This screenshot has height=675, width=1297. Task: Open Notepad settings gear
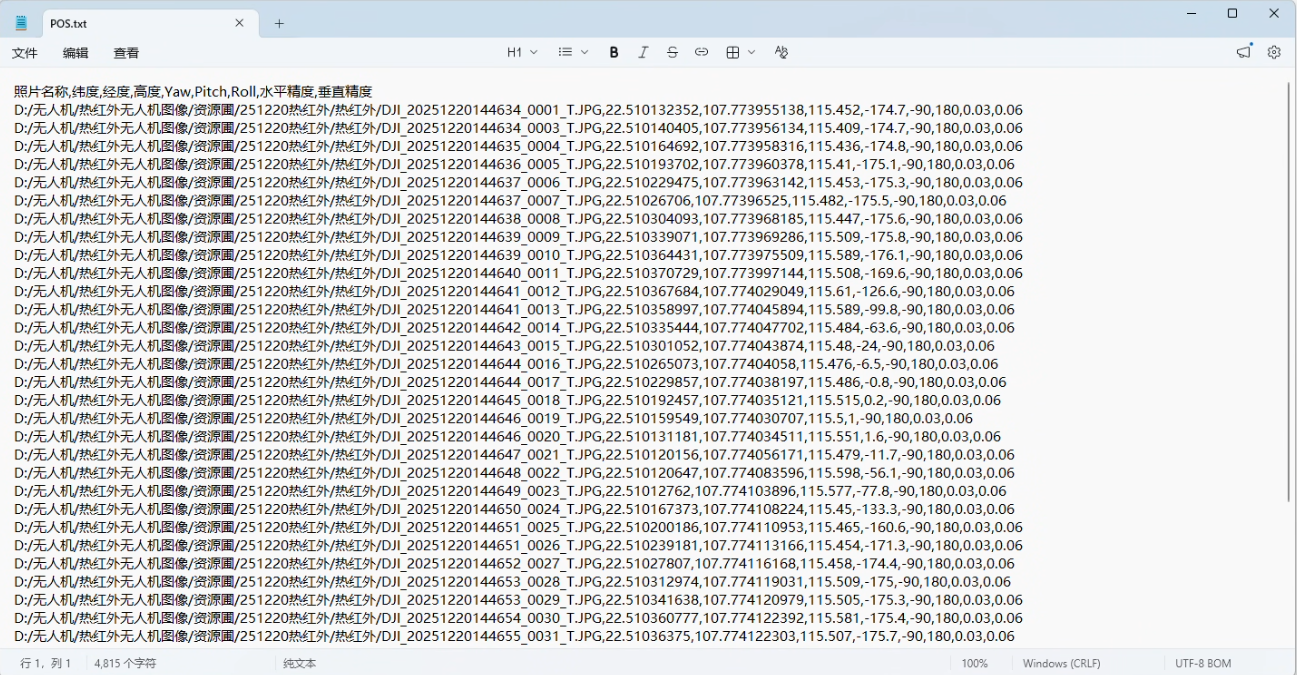coord(1274,52)
